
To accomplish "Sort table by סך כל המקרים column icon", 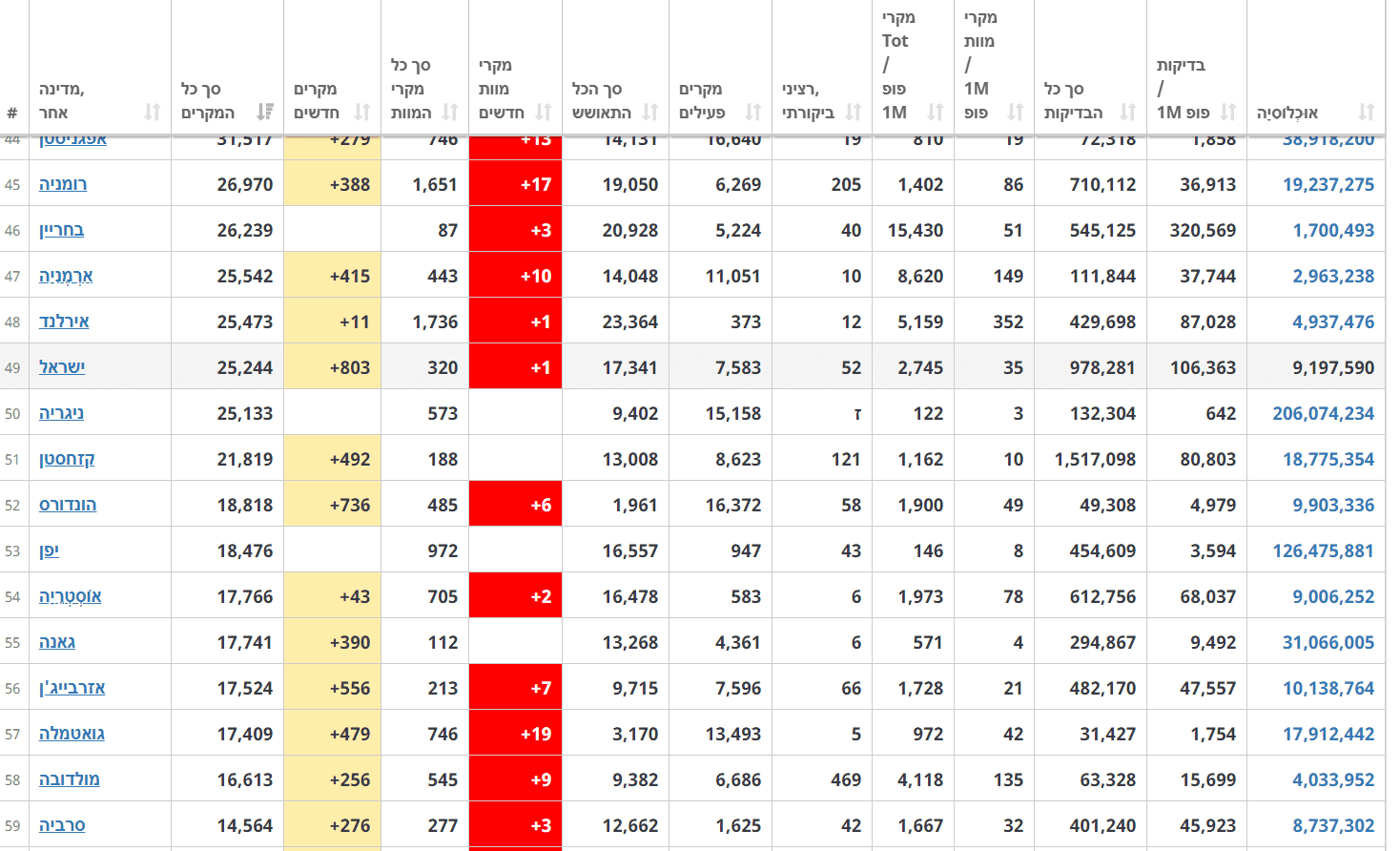I will coord(265,113).
